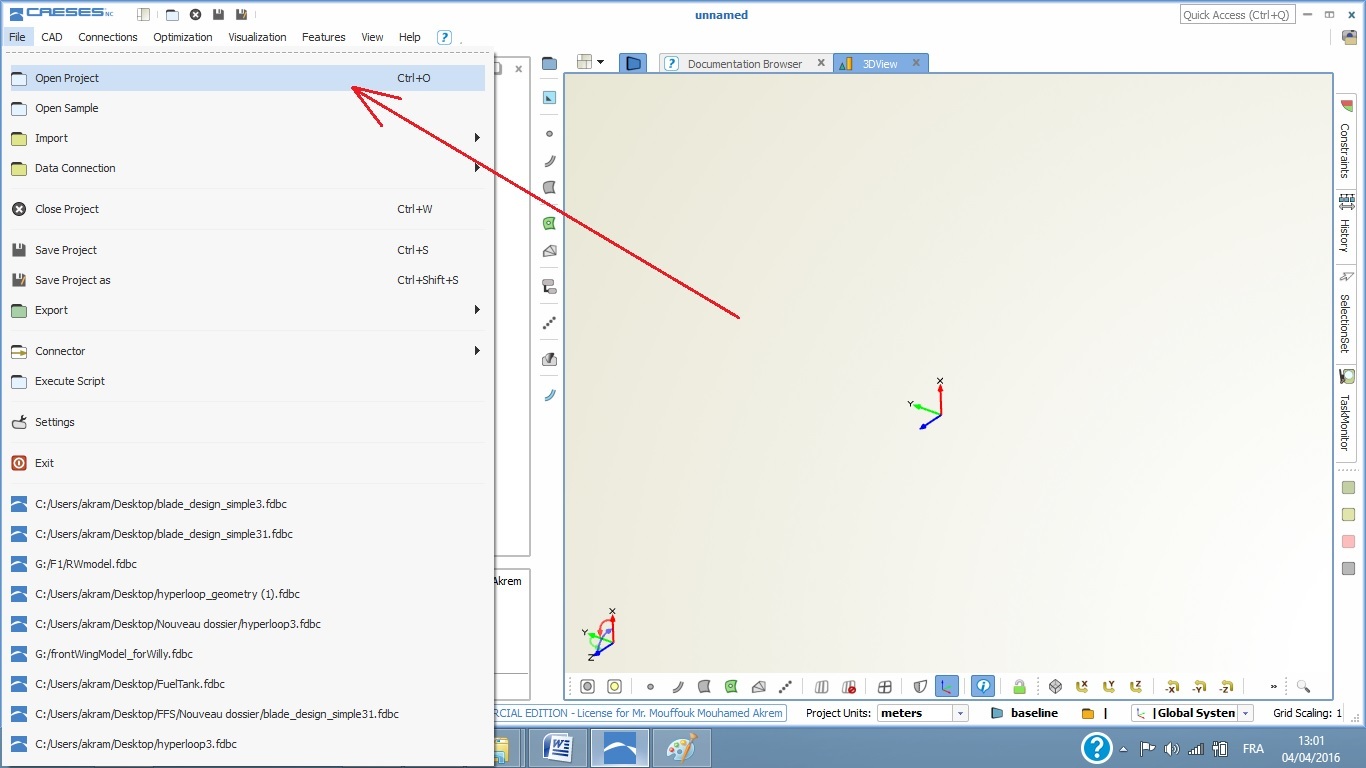Click the blue image icon atop the vertical toolbar
The height and width of the screenshot is (768, 1366).
(549, 98)
